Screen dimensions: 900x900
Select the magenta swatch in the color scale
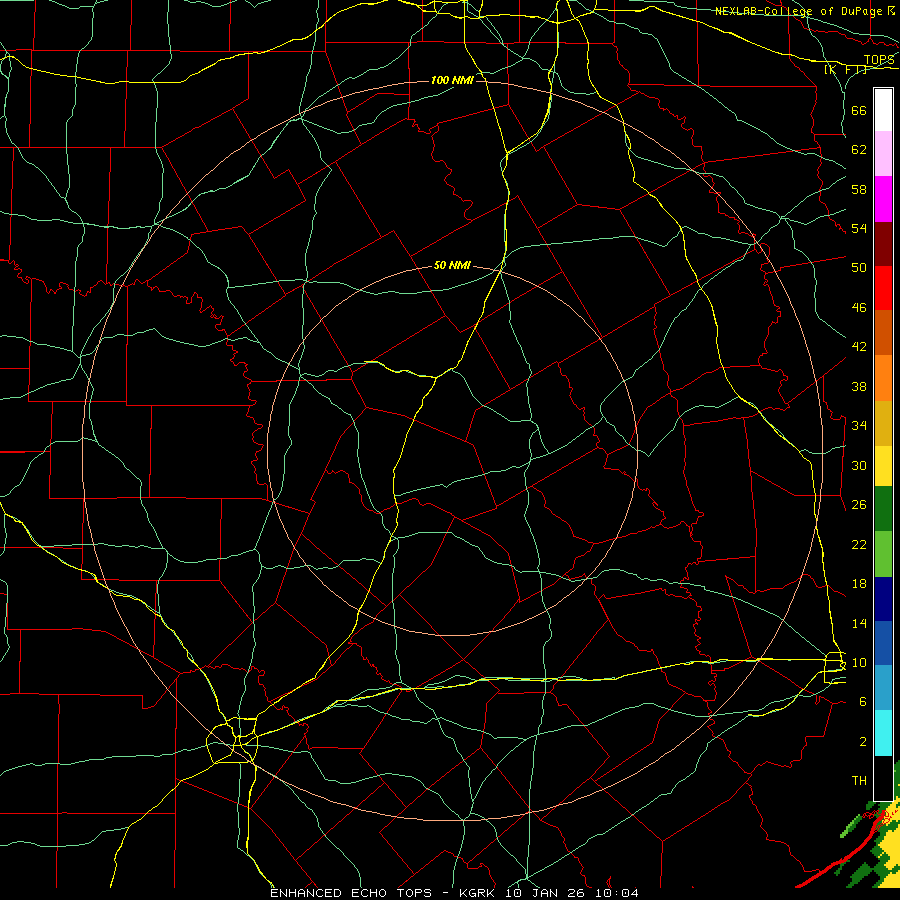click(x=883, y=199)
